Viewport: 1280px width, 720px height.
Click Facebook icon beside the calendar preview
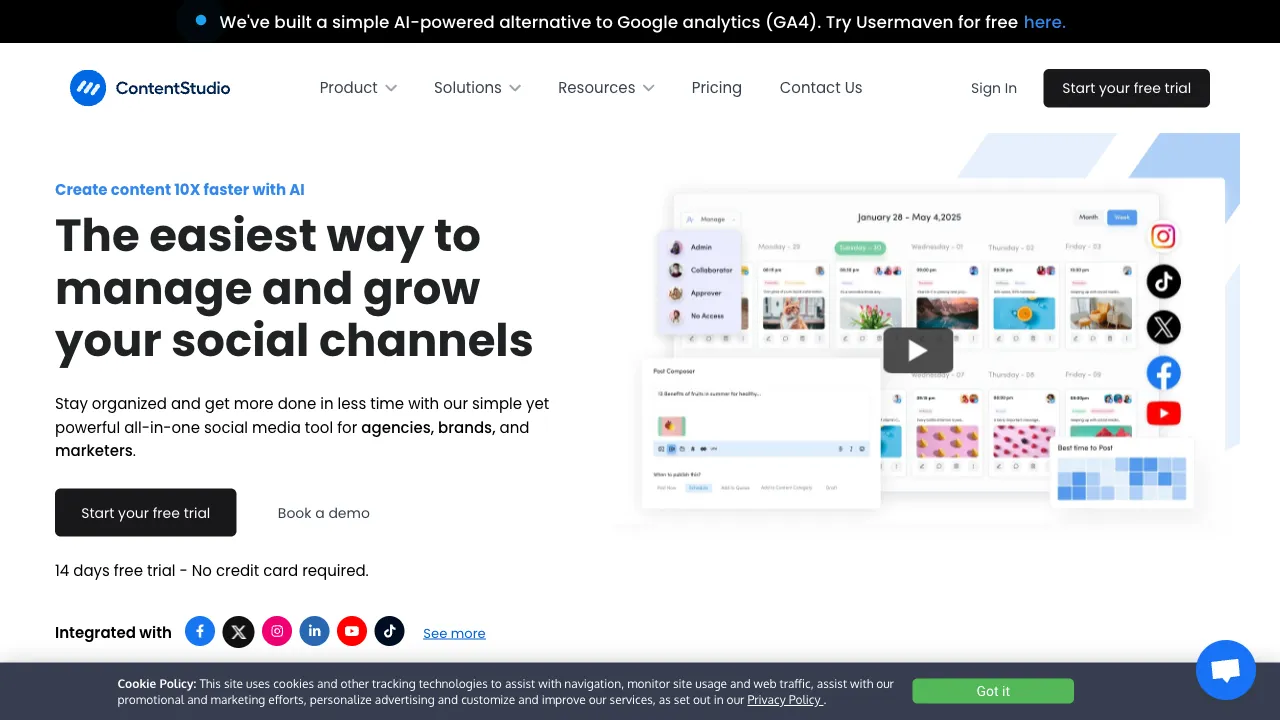pyautogui.click(x=1163, y=373)
